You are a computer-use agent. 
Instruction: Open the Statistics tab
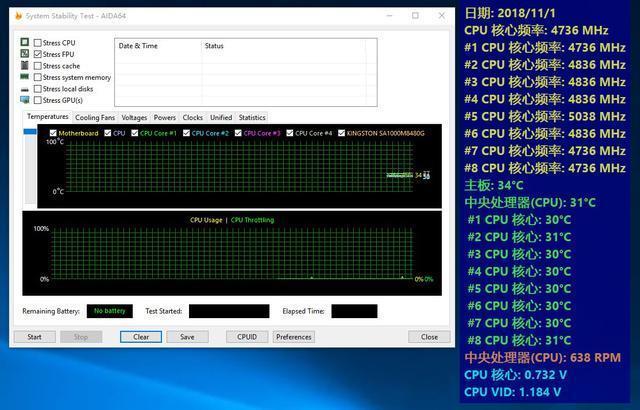click(x=252, y=117)
